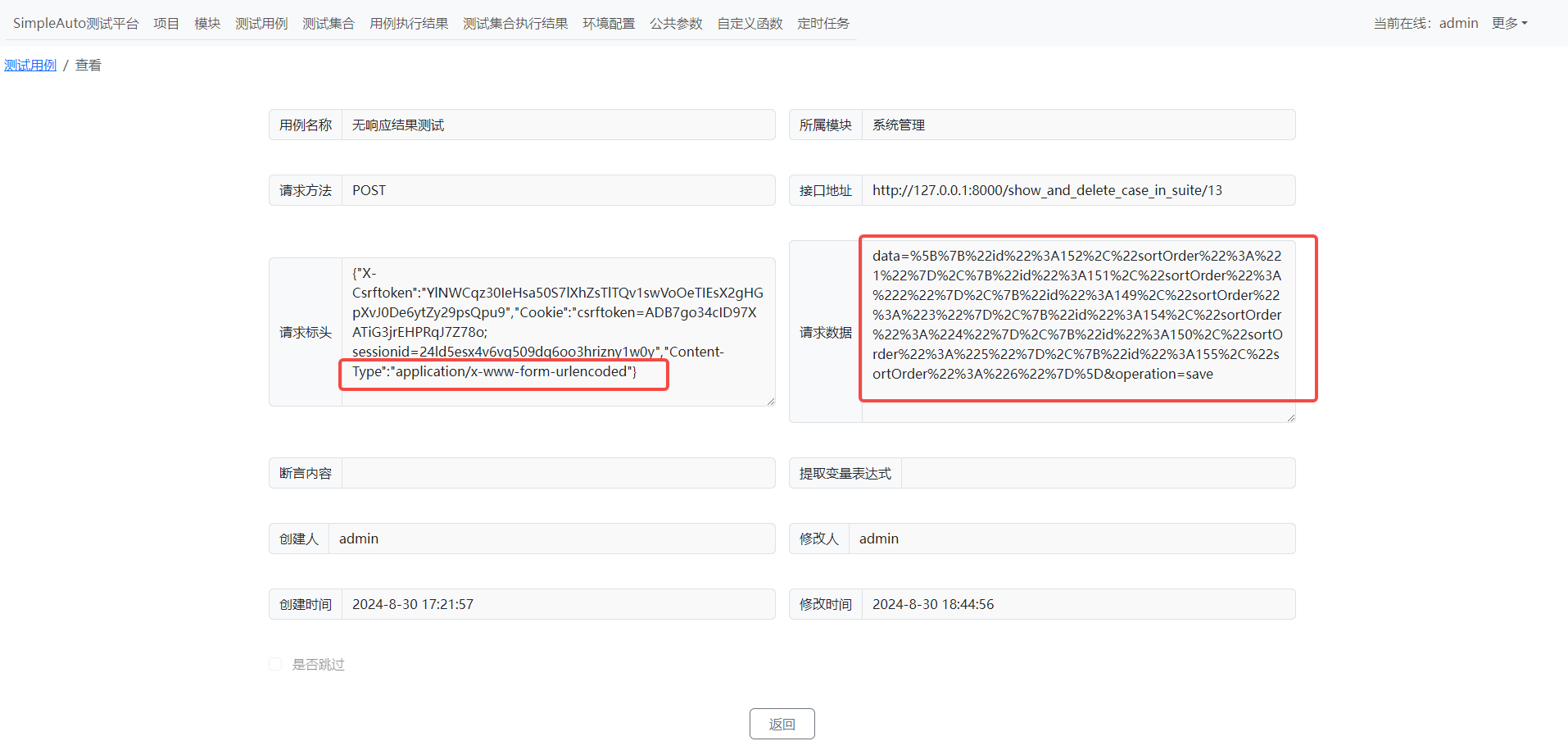Select the 断言内容 input field
The image size is (1568, 741).
coord(557,472)
